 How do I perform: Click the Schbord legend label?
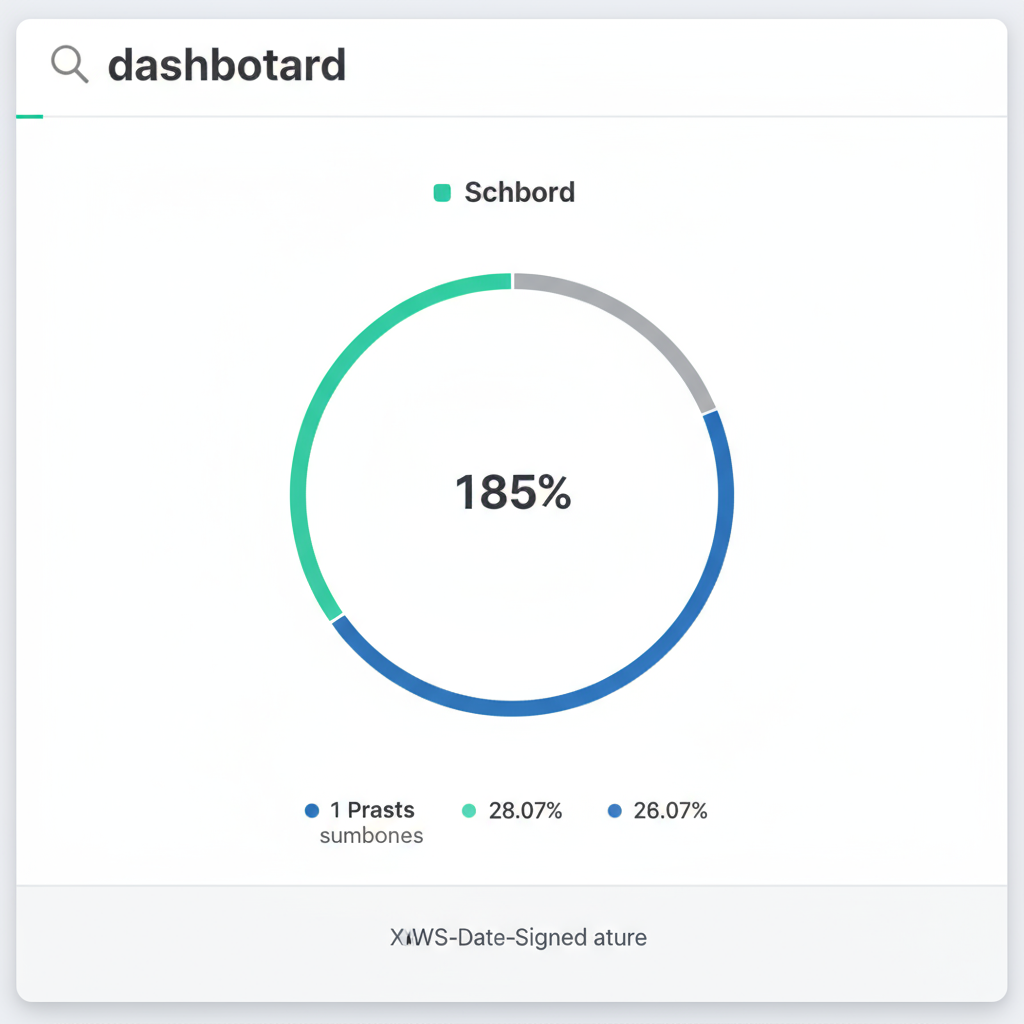point(519,193)
